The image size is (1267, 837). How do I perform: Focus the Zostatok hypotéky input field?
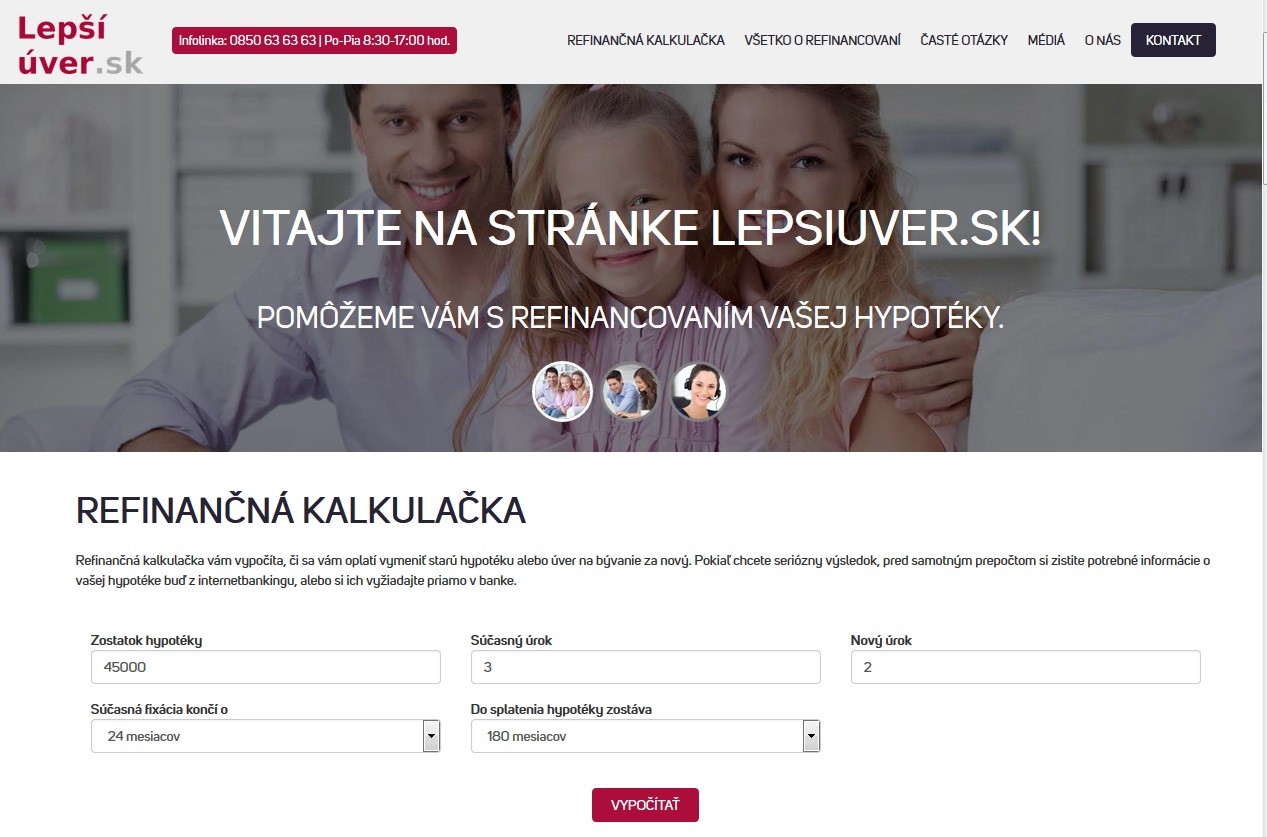click(265, 667)
